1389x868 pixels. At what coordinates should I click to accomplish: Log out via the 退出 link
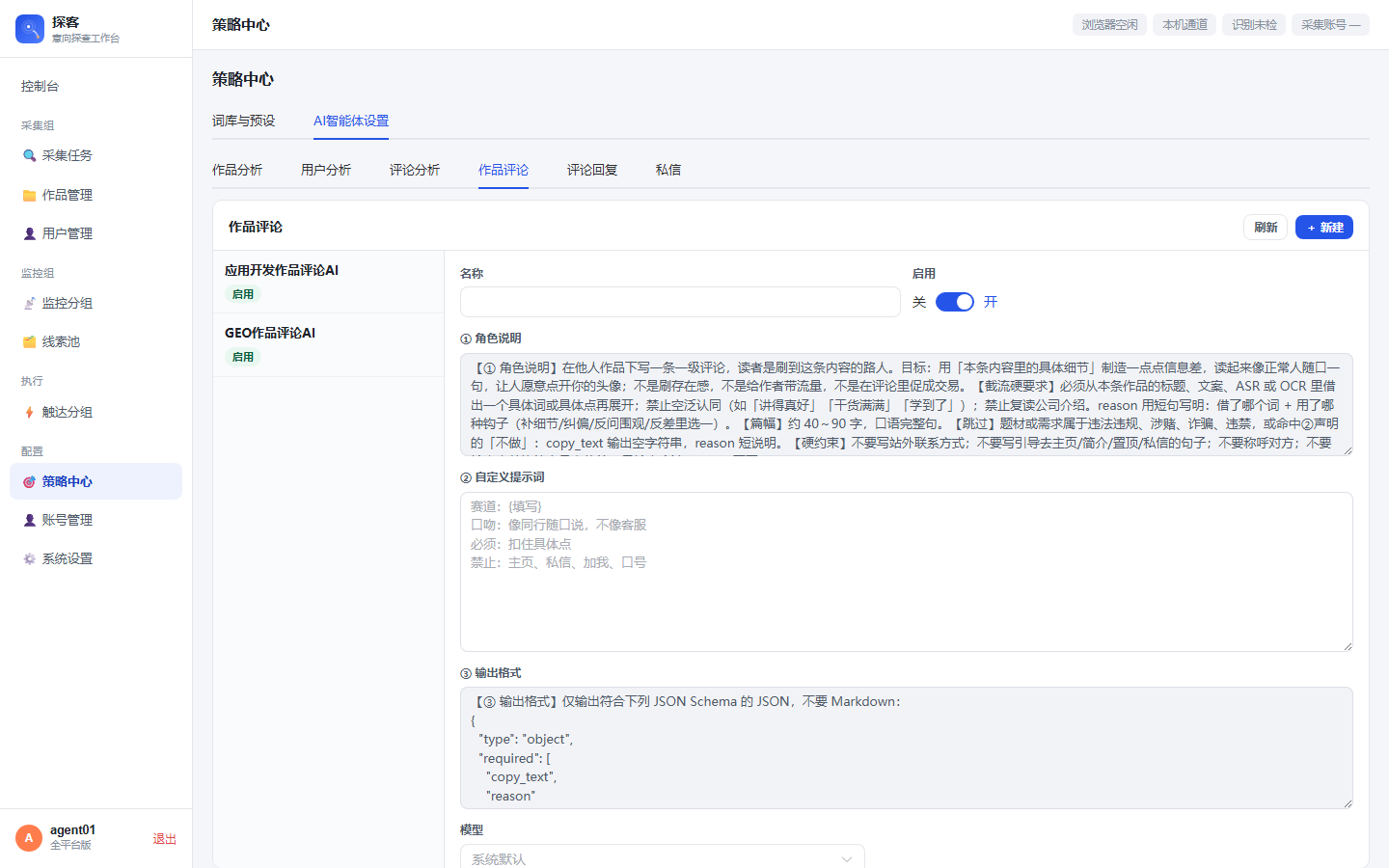click(165, 839)
